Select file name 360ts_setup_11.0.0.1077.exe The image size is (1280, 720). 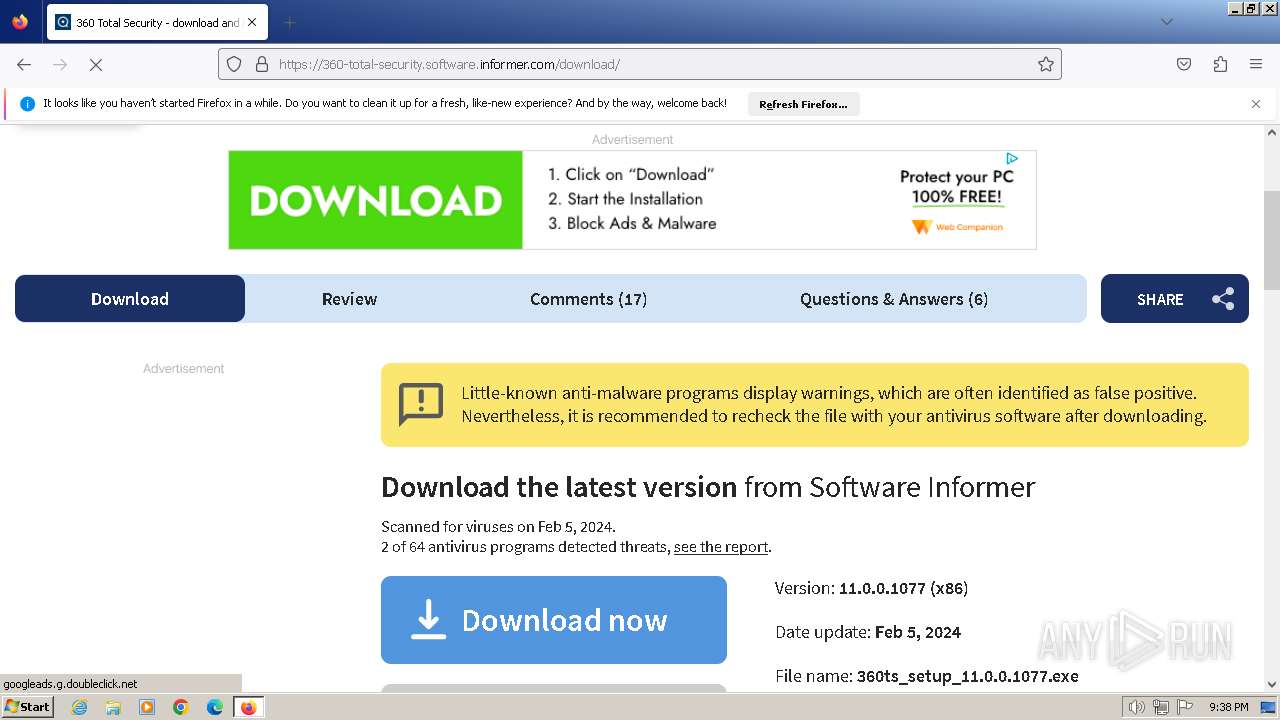968,676
